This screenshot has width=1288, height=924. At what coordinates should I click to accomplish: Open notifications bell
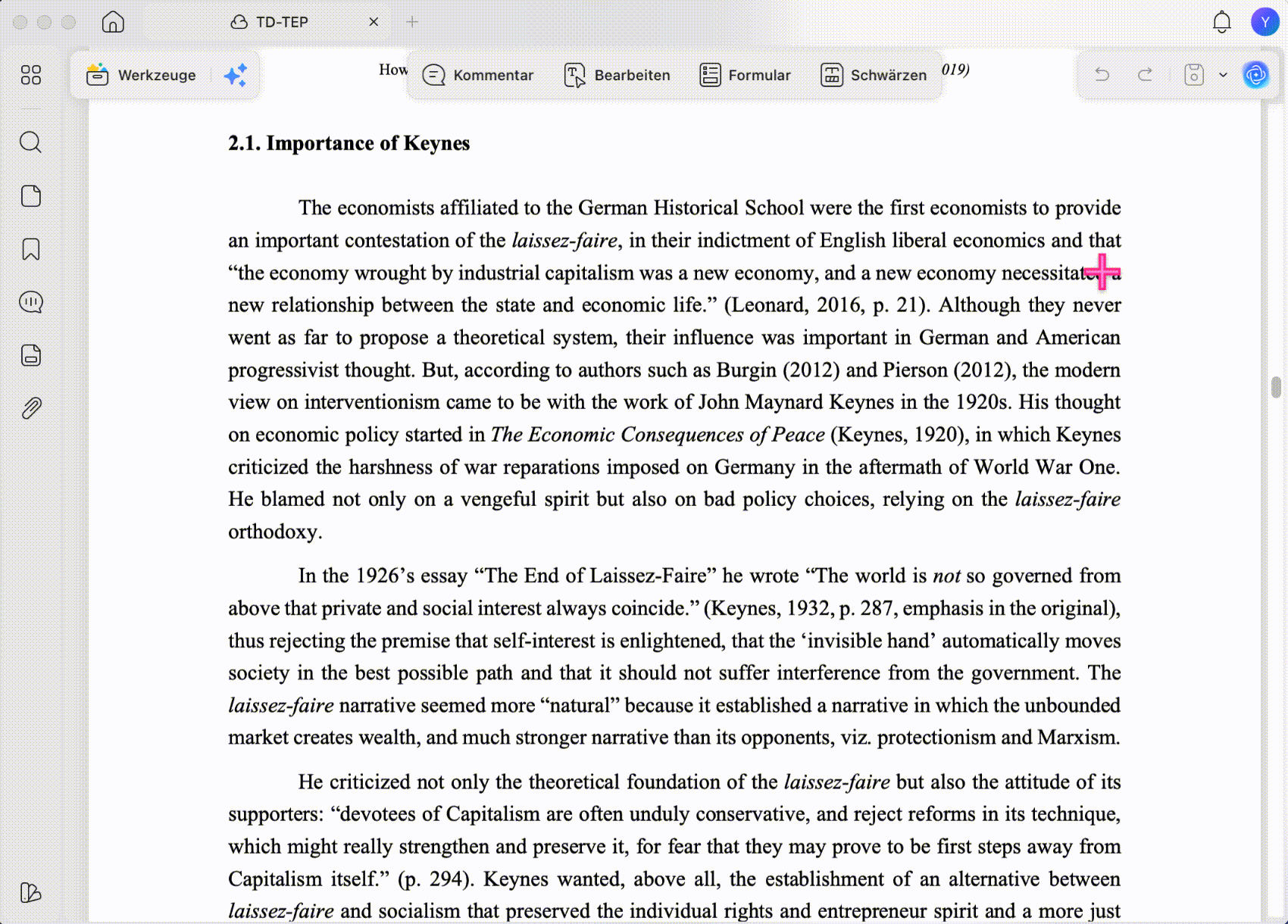tap(1222, 22)
